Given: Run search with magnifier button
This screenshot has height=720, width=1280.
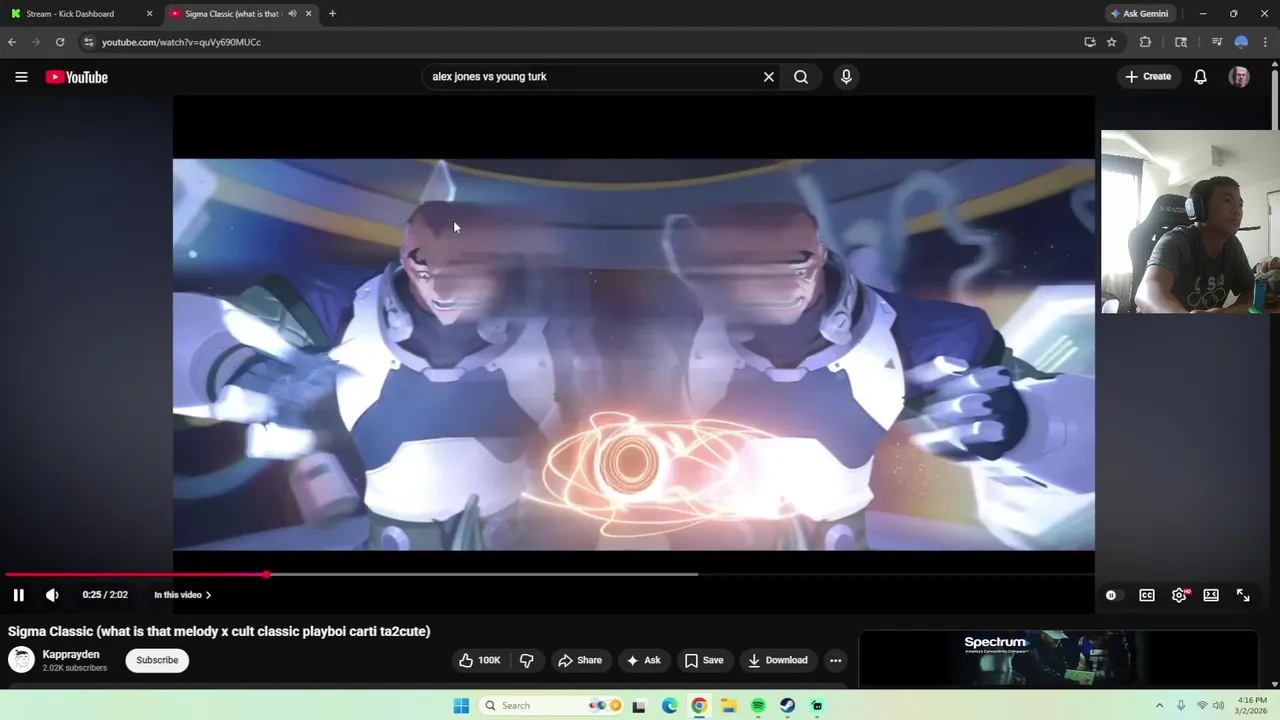Looking at the screenshot, I should [801, 77].
